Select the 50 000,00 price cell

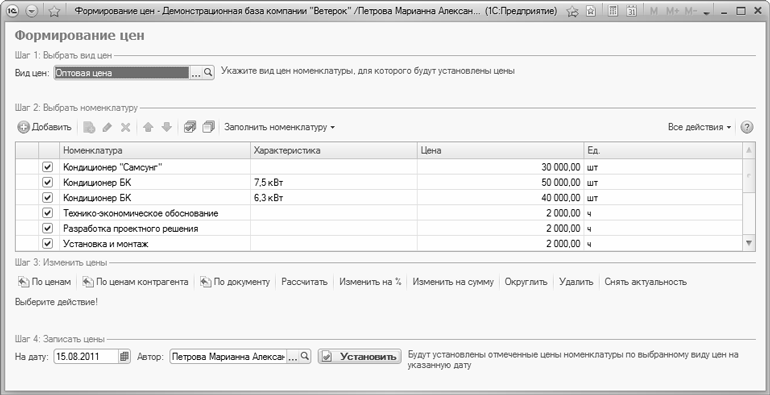click(x=500, y=183)
